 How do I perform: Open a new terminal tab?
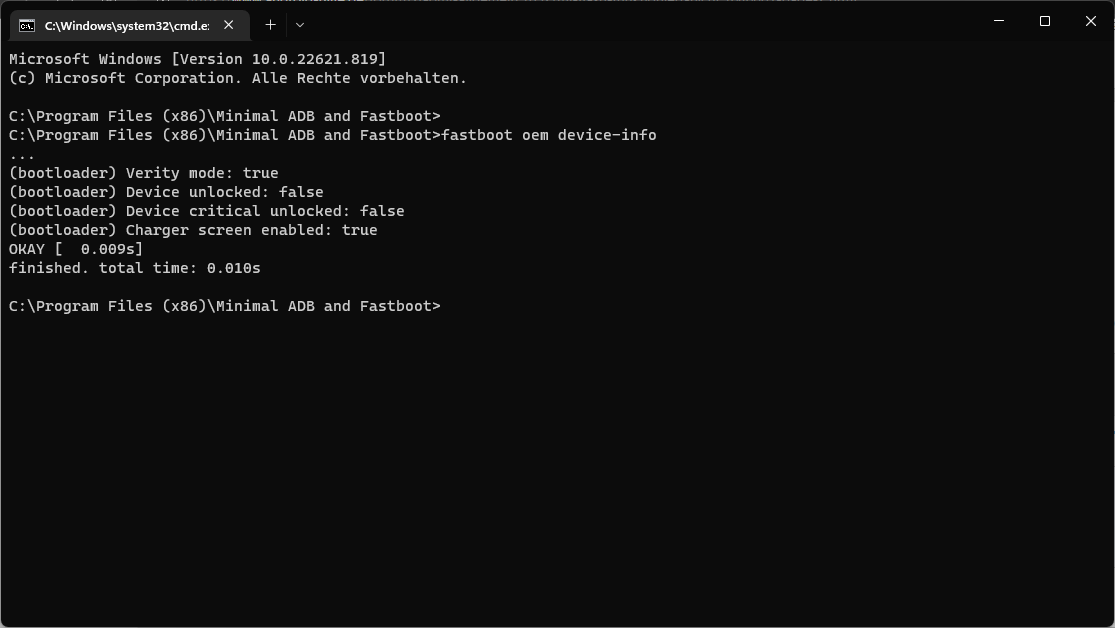pyautogui.click(x=270, y=25)
